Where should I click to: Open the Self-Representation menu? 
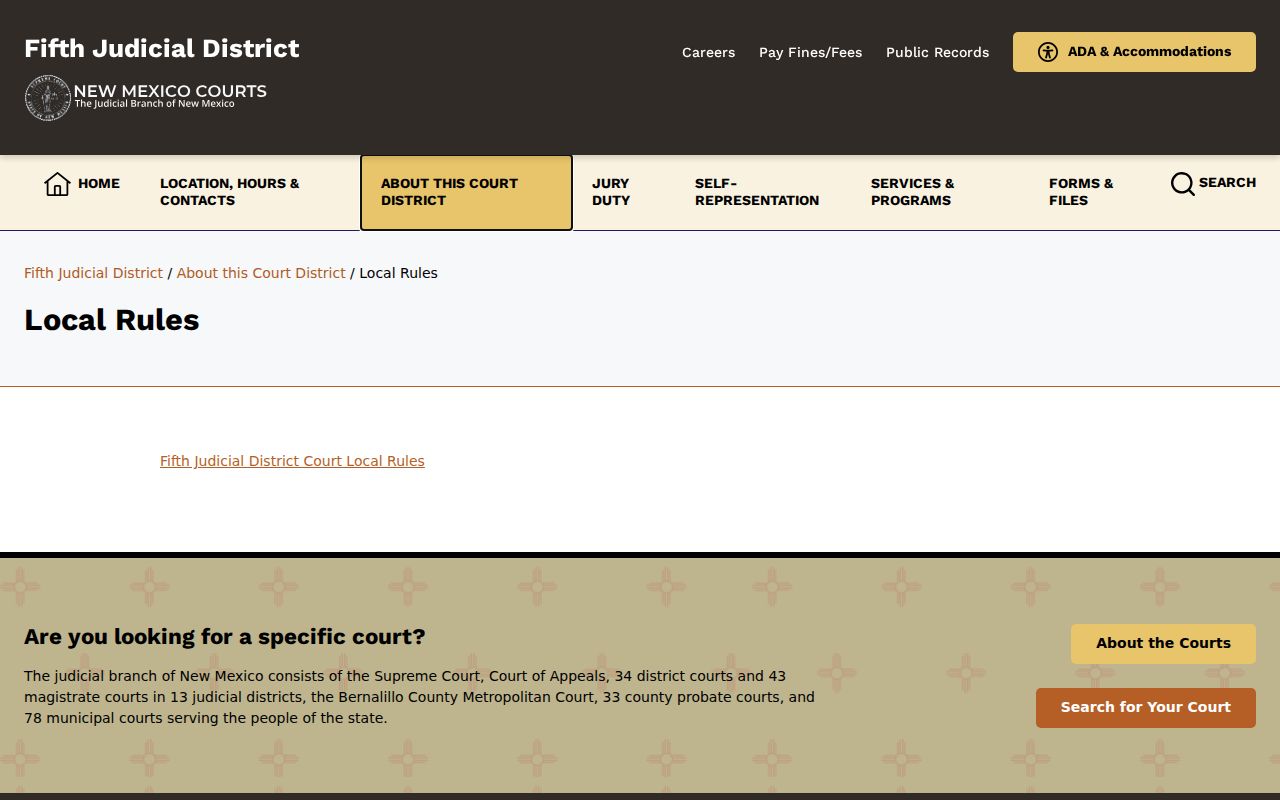click(x=762, y=192)
